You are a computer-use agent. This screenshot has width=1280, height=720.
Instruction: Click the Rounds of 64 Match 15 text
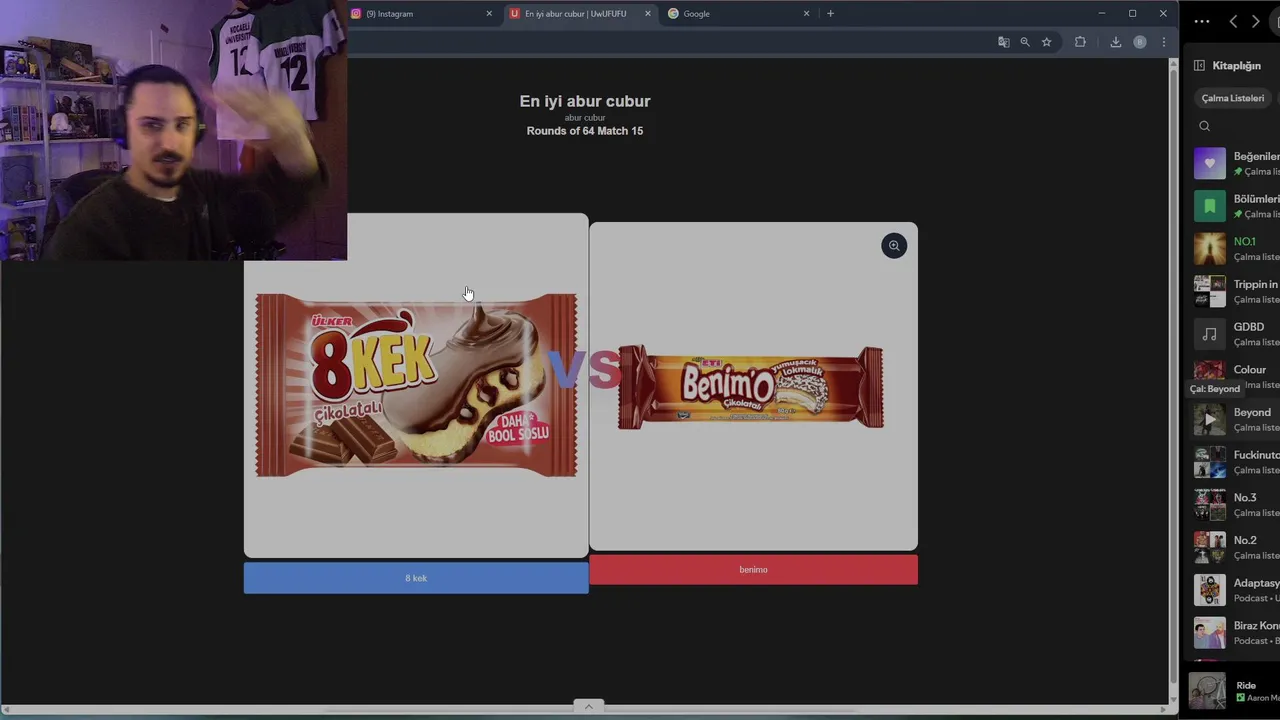[585, 131]
